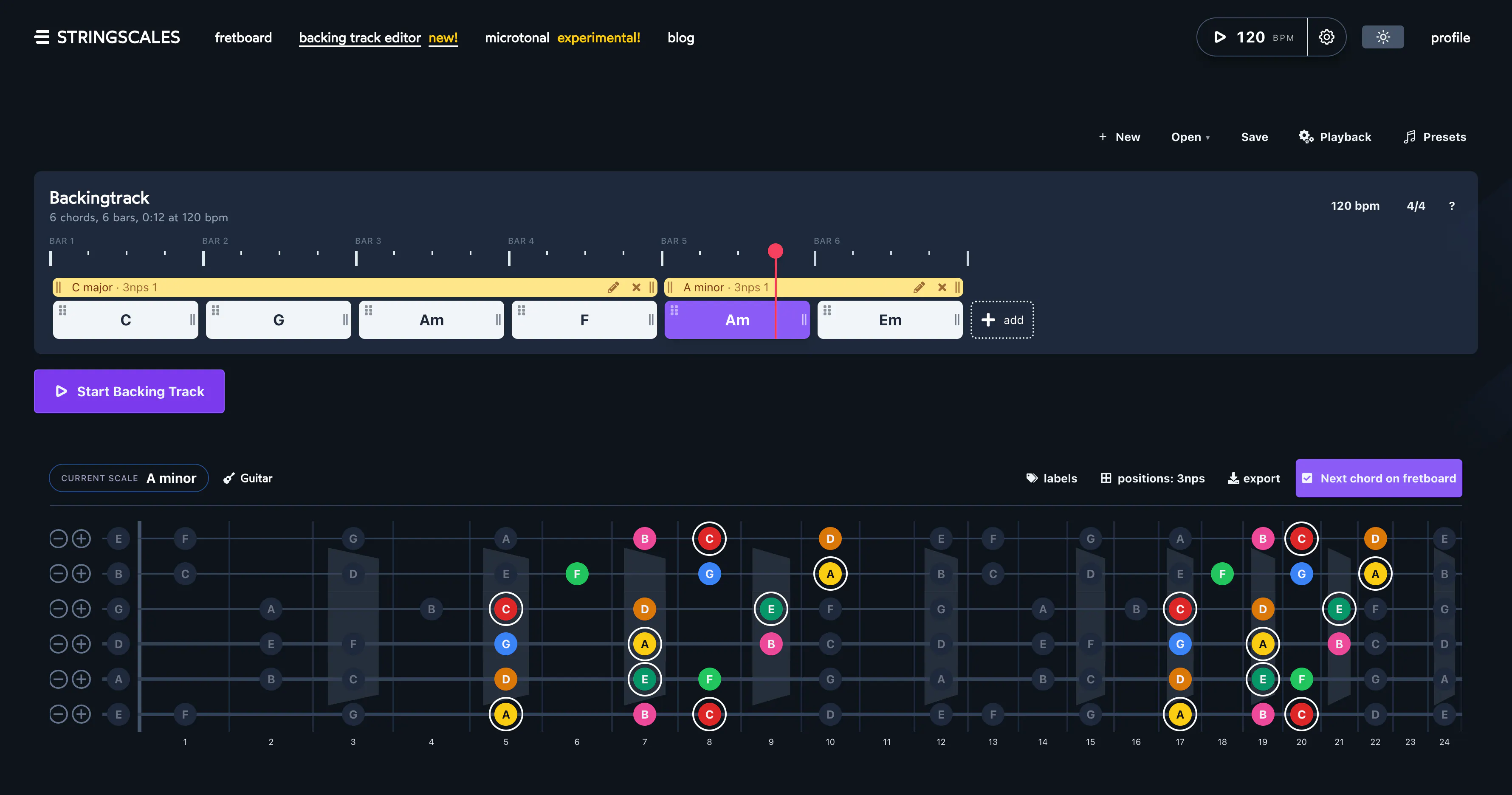Select the first Am chord block
Viewport: 1512px width, 795px height.
pyautogui.click(x=432, y=320)
